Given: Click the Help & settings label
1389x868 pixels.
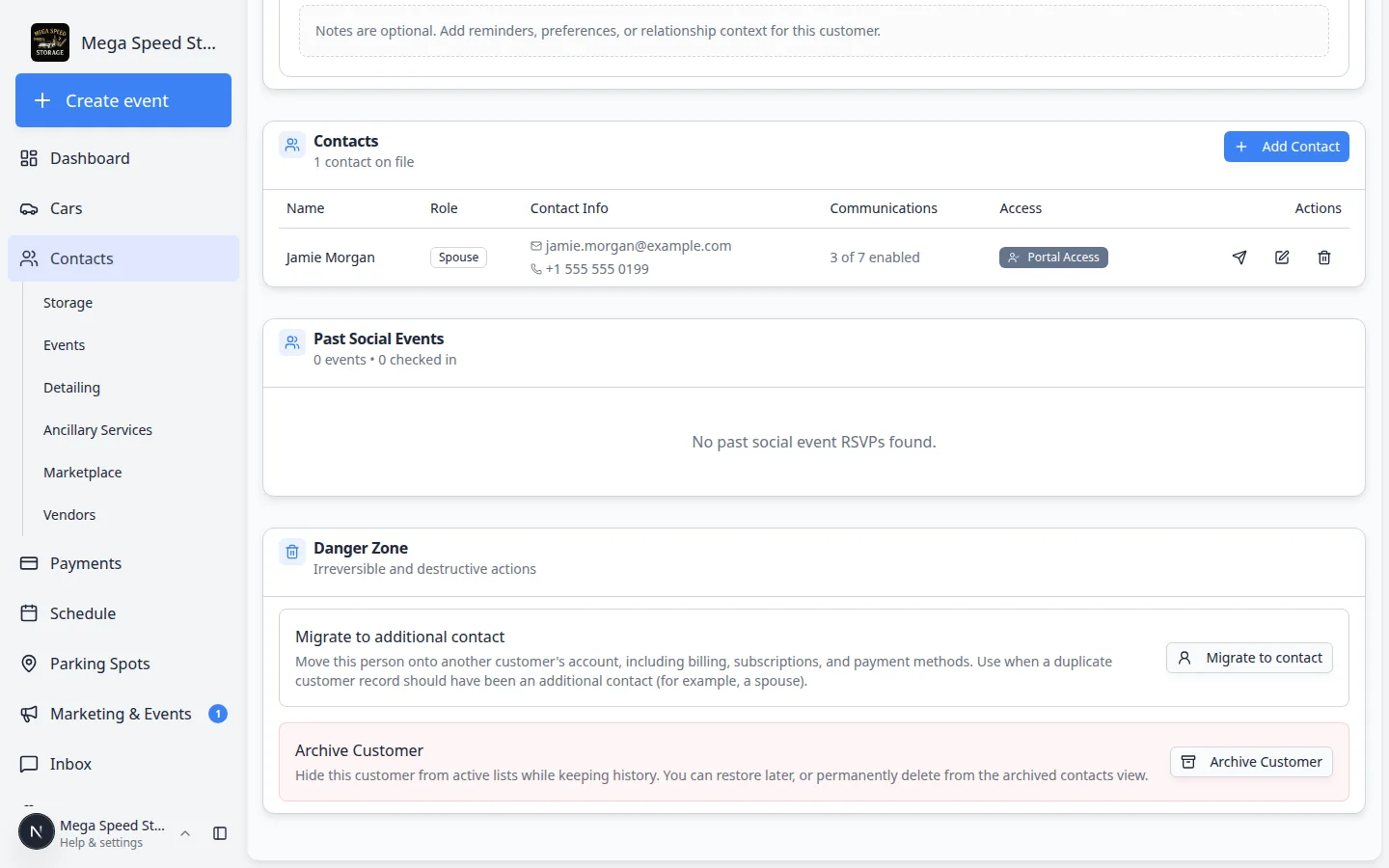Looking at the screenshot, I should (101, 843).
